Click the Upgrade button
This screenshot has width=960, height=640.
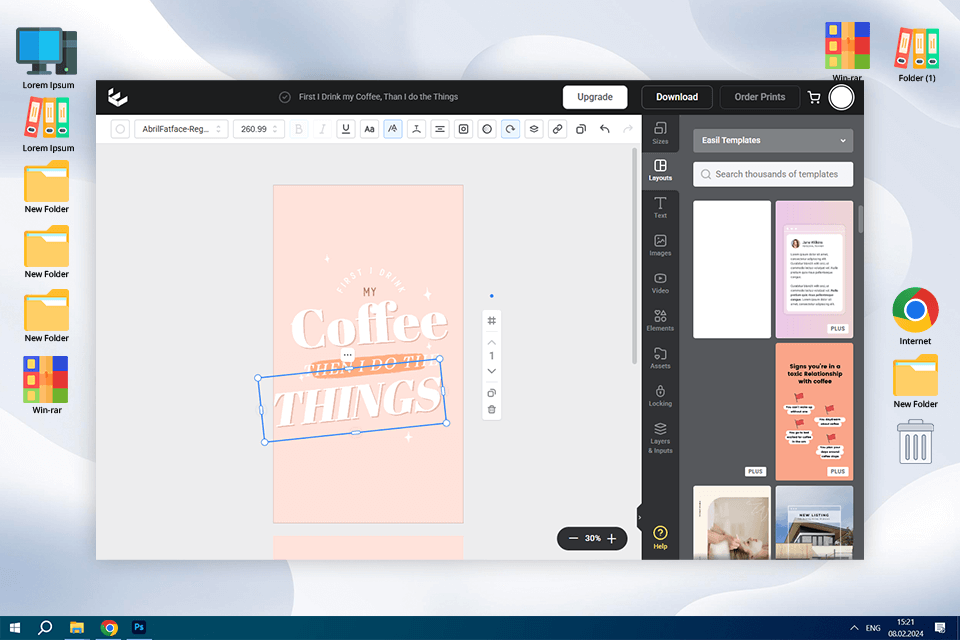pyautogui.click(x=595, y=97)
